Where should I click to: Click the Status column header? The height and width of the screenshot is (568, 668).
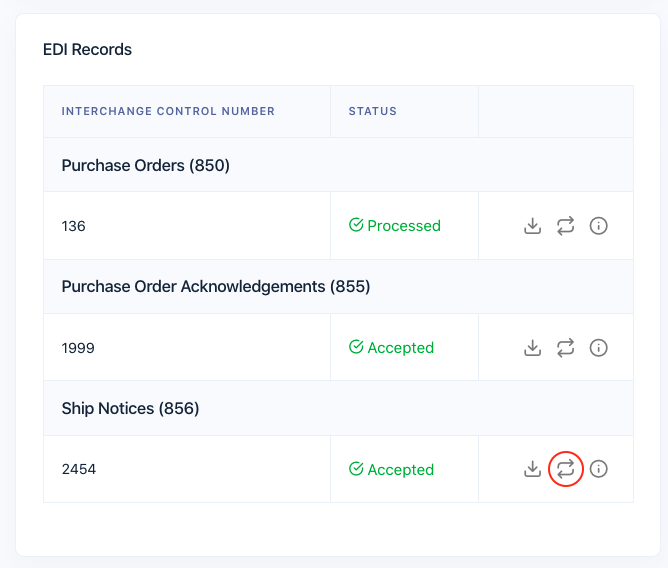click(x=373, y=111)
